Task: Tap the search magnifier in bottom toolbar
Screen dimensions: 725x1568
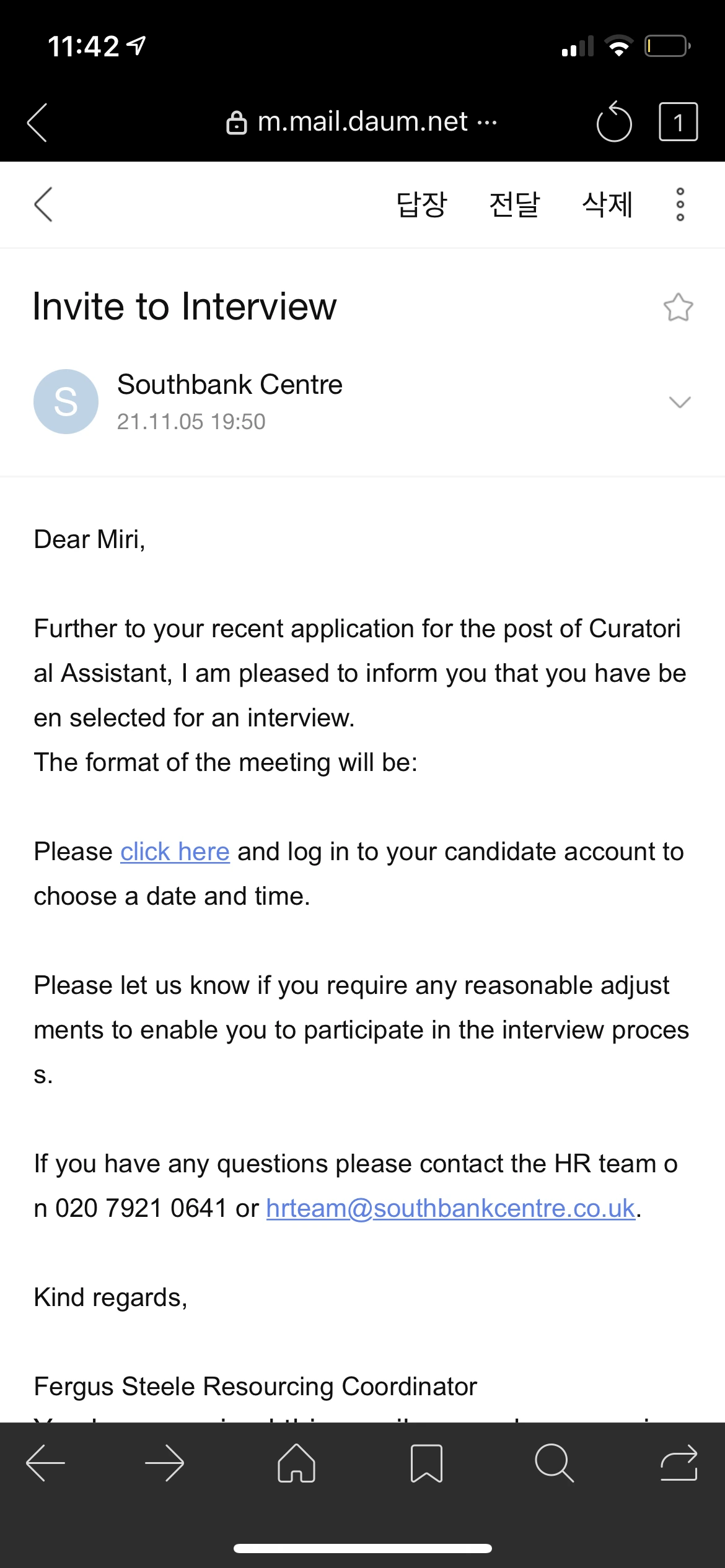Action: [554, 1463]
